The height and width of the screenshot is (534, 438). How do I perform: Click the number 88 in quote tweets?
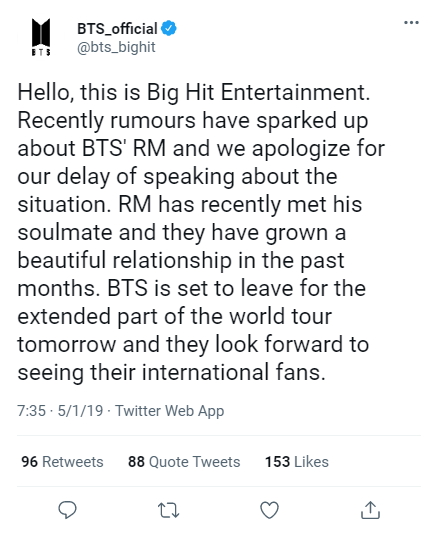click(x=136, y=462)
